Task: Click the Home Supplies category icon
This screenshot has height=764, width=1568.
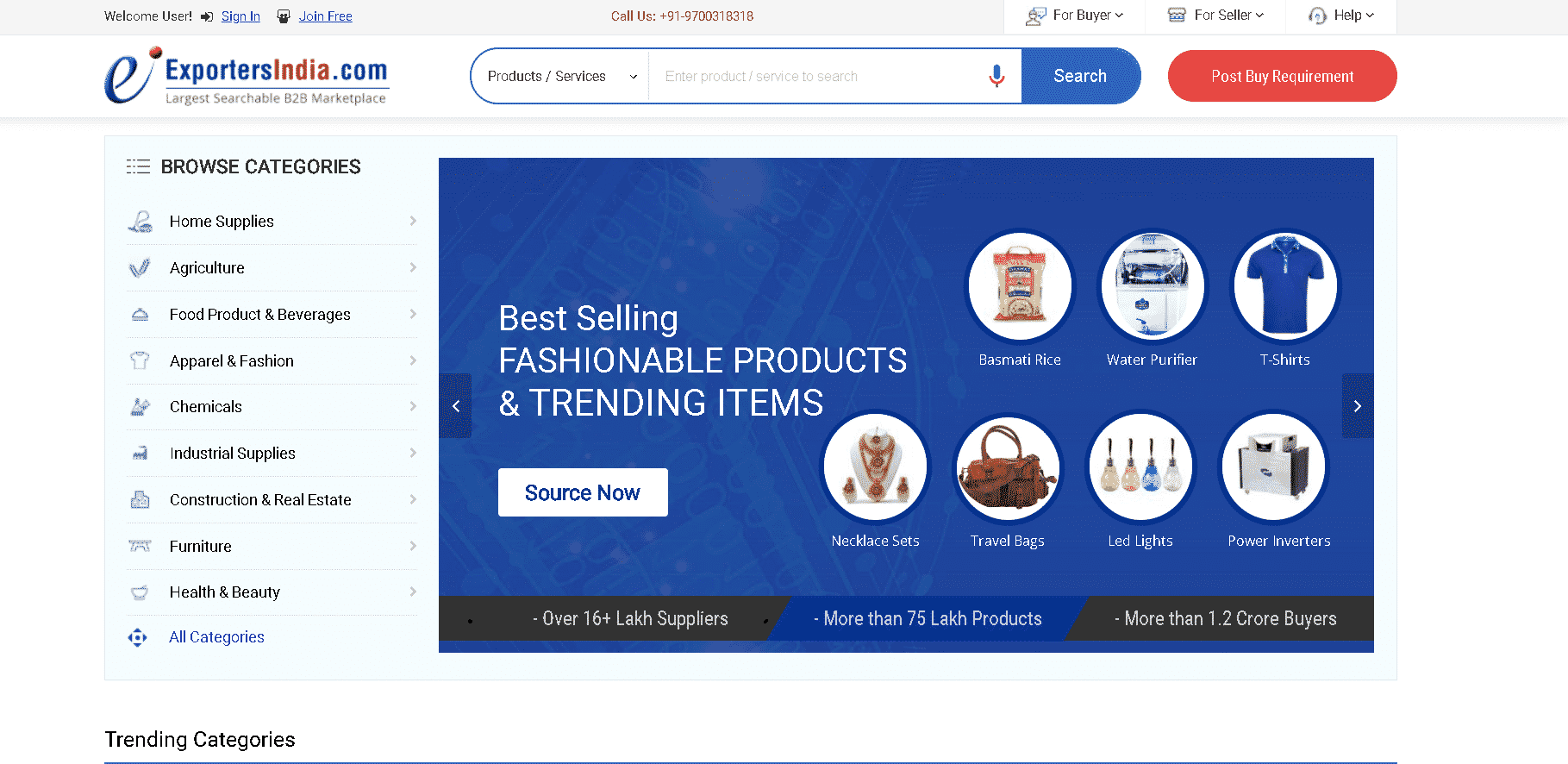Action: click(140, 222)
